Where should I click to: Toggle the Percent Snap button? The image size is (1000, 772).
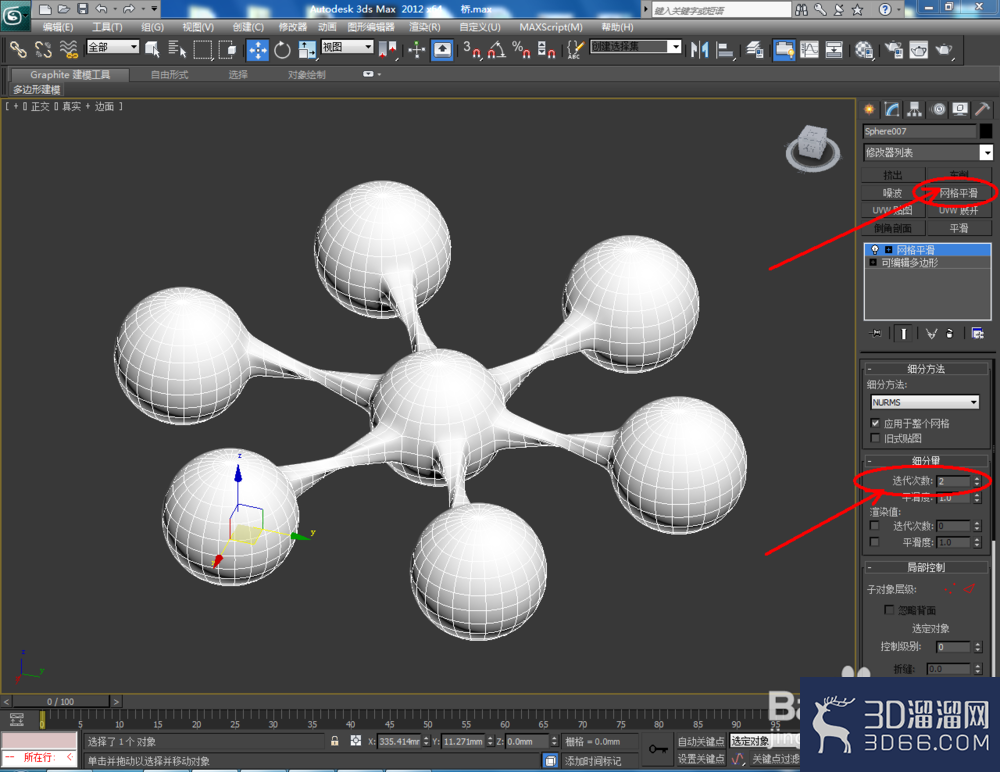521,50
